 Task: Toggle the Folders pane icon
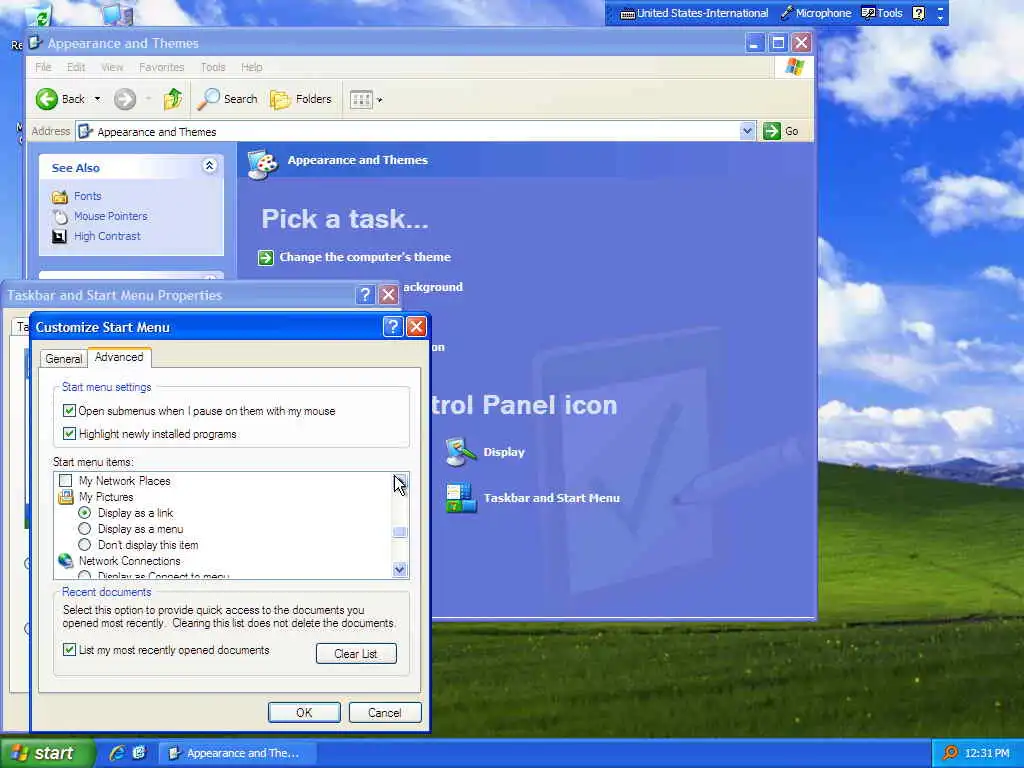pyautogui.click(x=281, y=99)
